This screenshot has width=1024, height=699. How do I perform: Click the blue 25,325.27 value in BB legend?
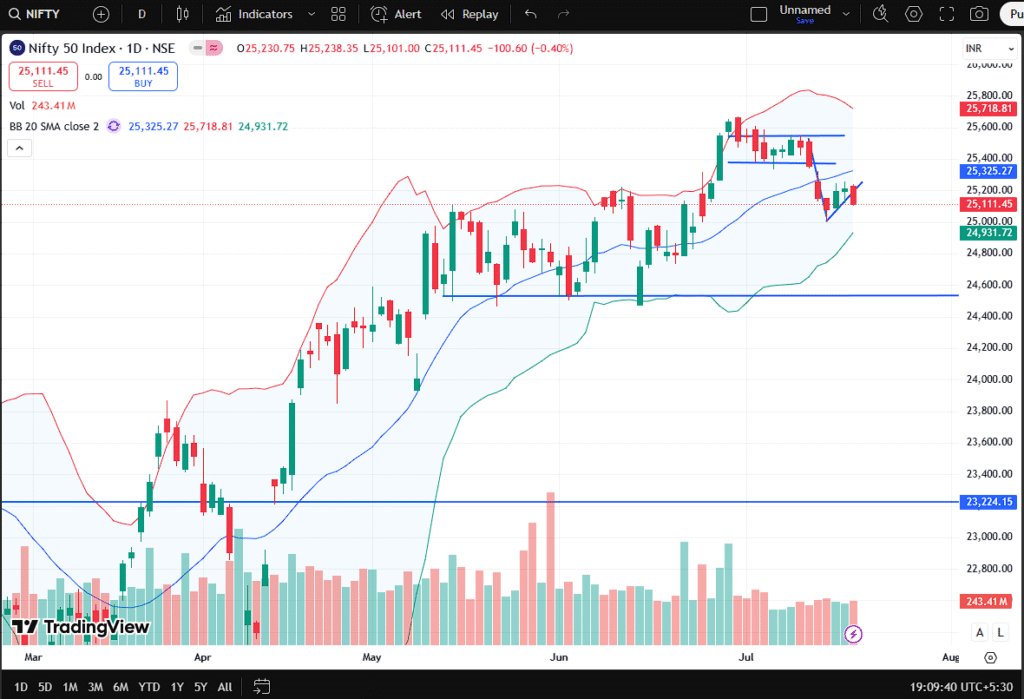coord(153,126)
